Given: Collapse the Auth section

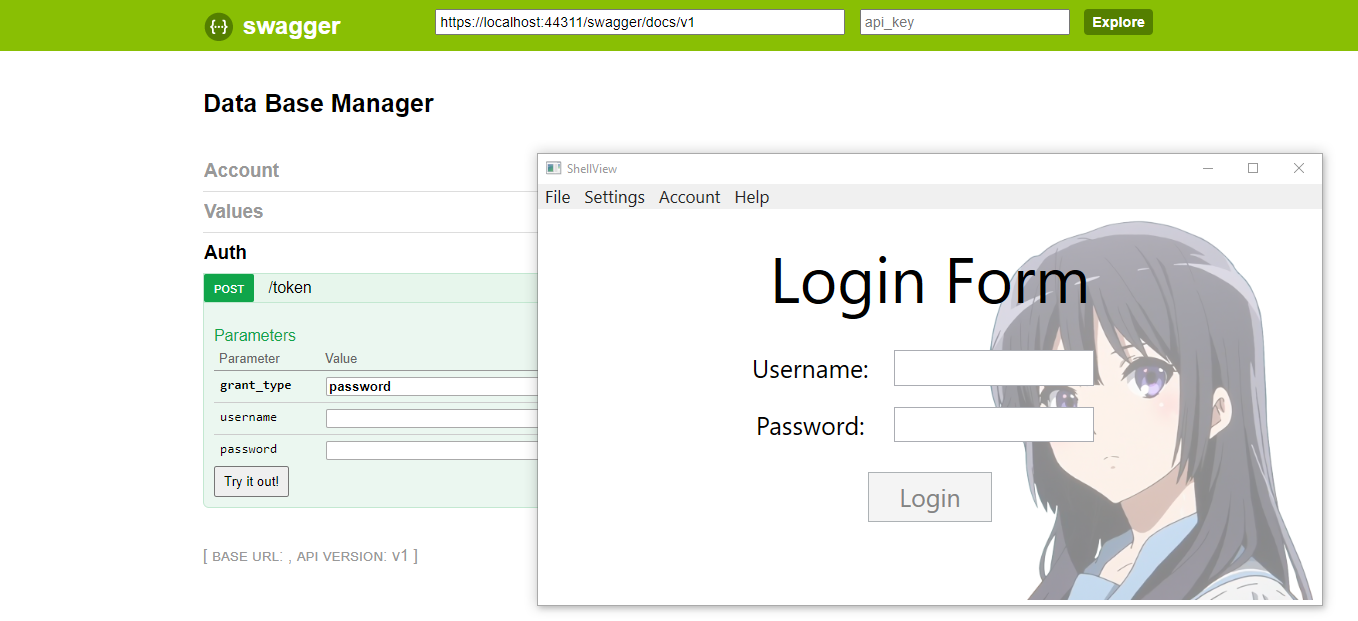Looking at the screenshot, I should (x=225, y=252).
